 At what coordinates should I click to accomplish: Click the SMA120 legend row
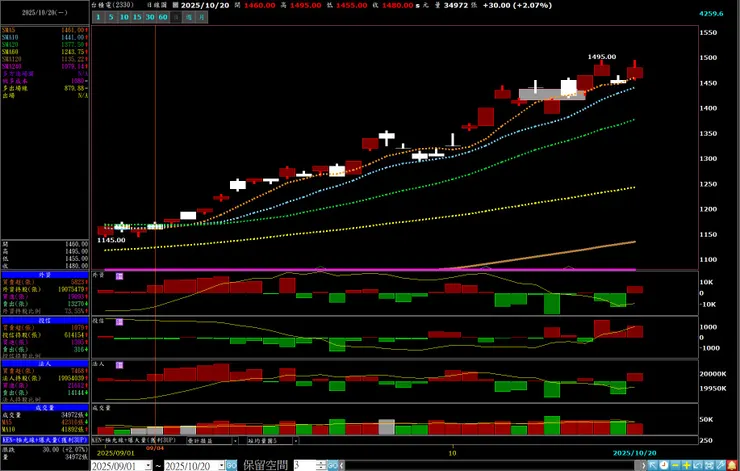43,59
